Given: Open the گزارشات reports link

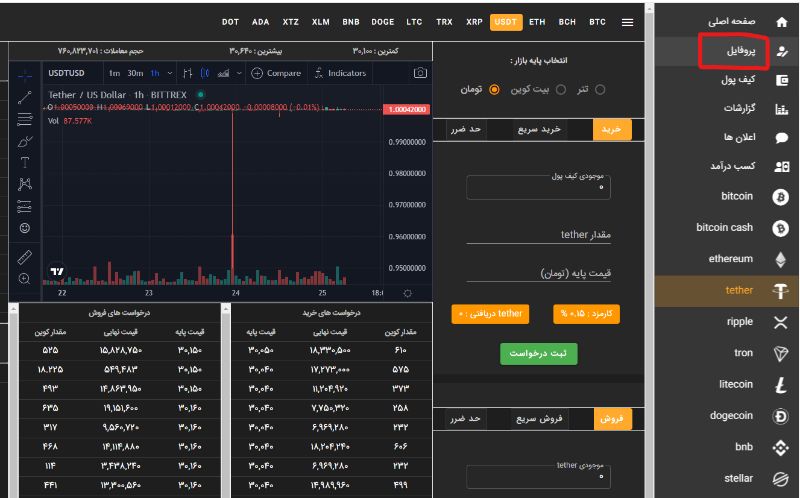Looking at the screenshot, I should [x=739, y=109].
